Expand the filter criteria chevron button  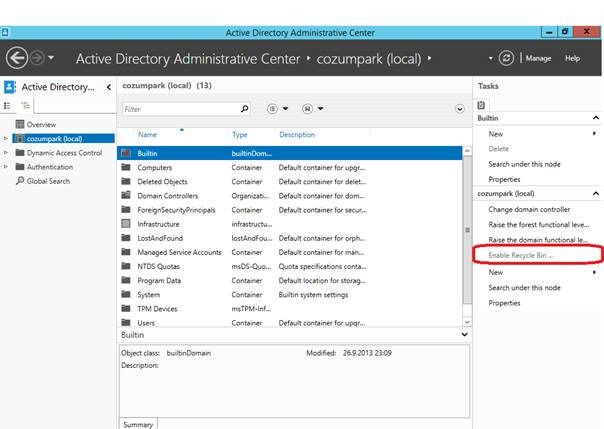coord(460,109)
